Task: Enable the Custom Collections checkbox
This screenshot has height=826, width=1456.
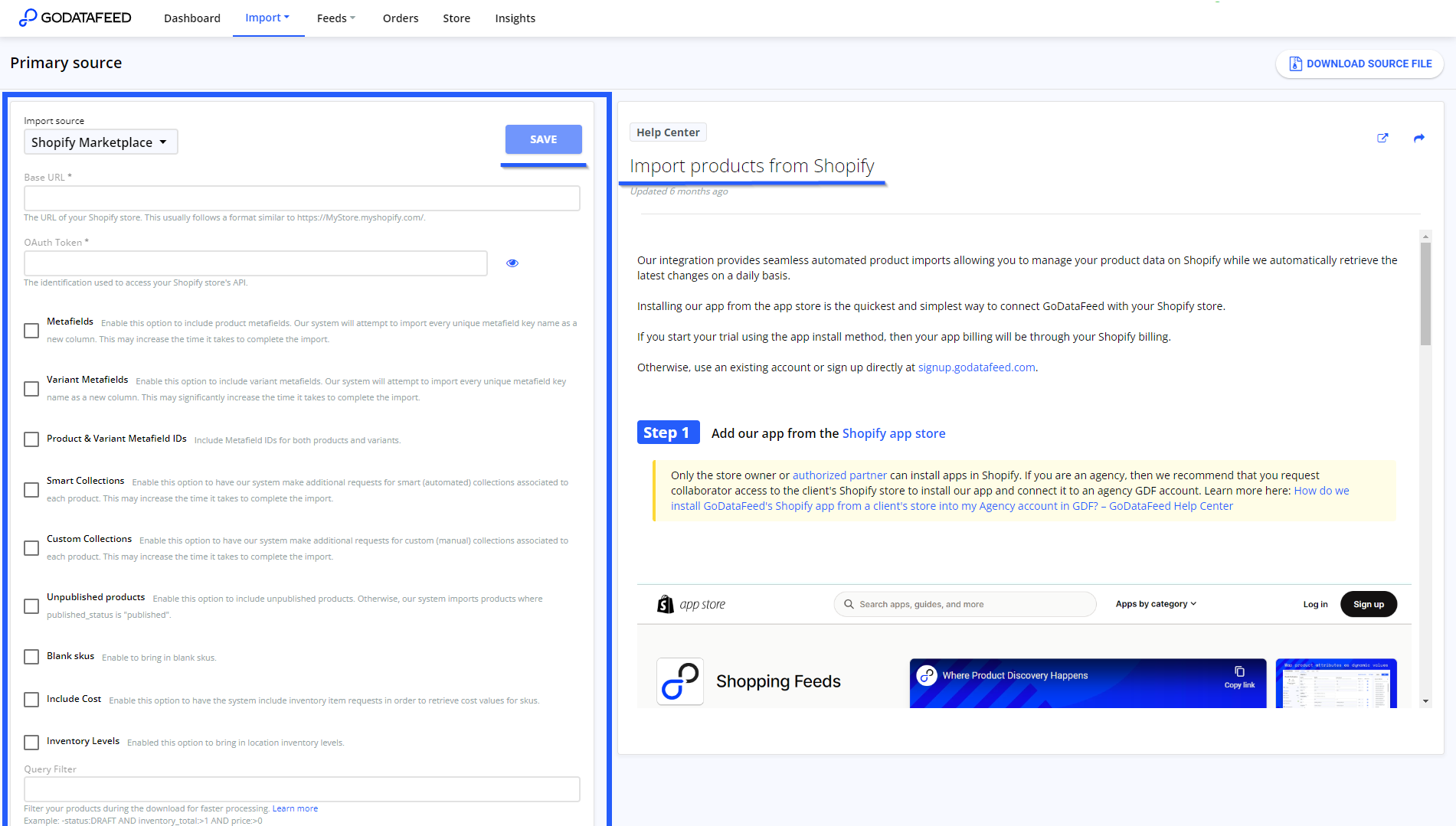Action: point(31,548)
